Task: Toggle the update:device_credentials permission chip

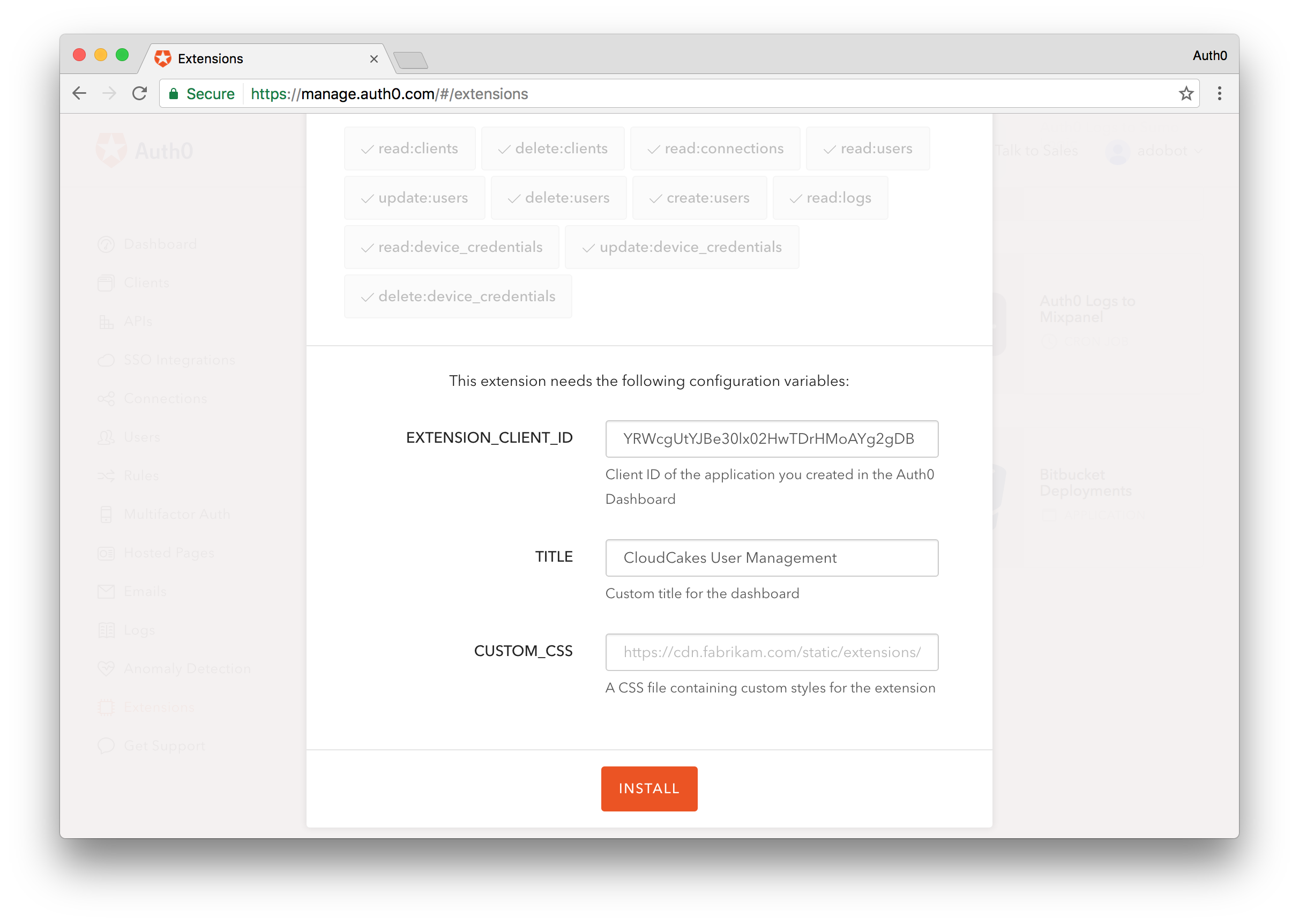Action: tap(682, 248)
